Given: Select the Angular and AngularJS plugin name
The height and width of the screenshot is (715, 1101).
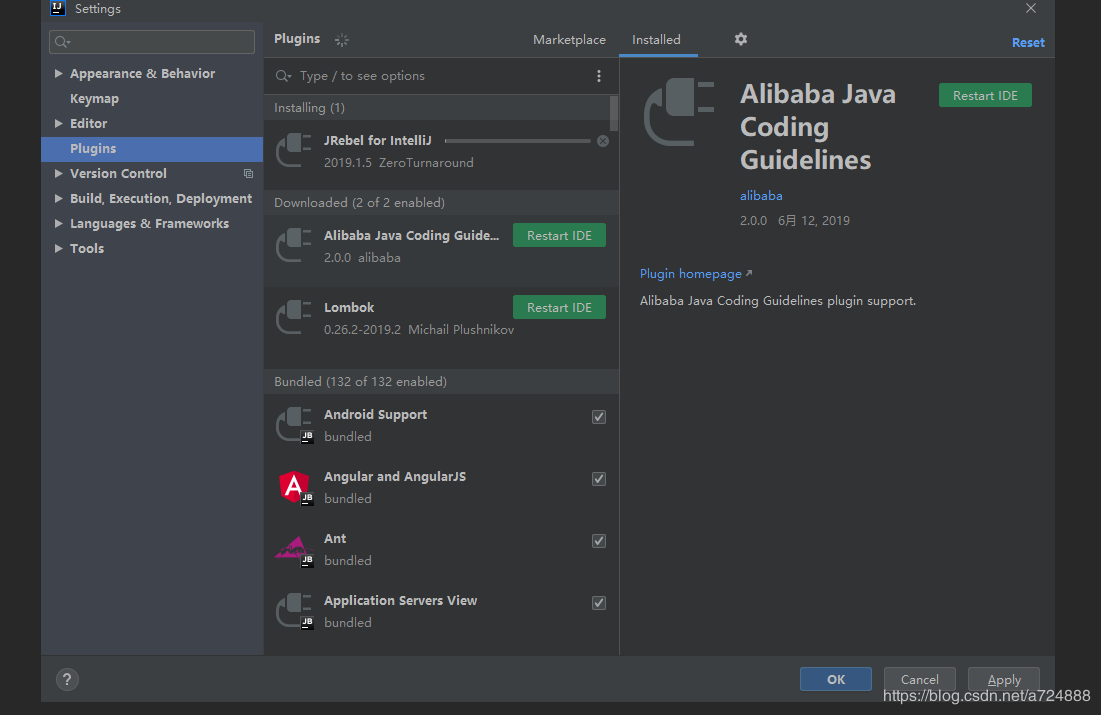Looking at the screenshot, I should [x=395, y=477].
